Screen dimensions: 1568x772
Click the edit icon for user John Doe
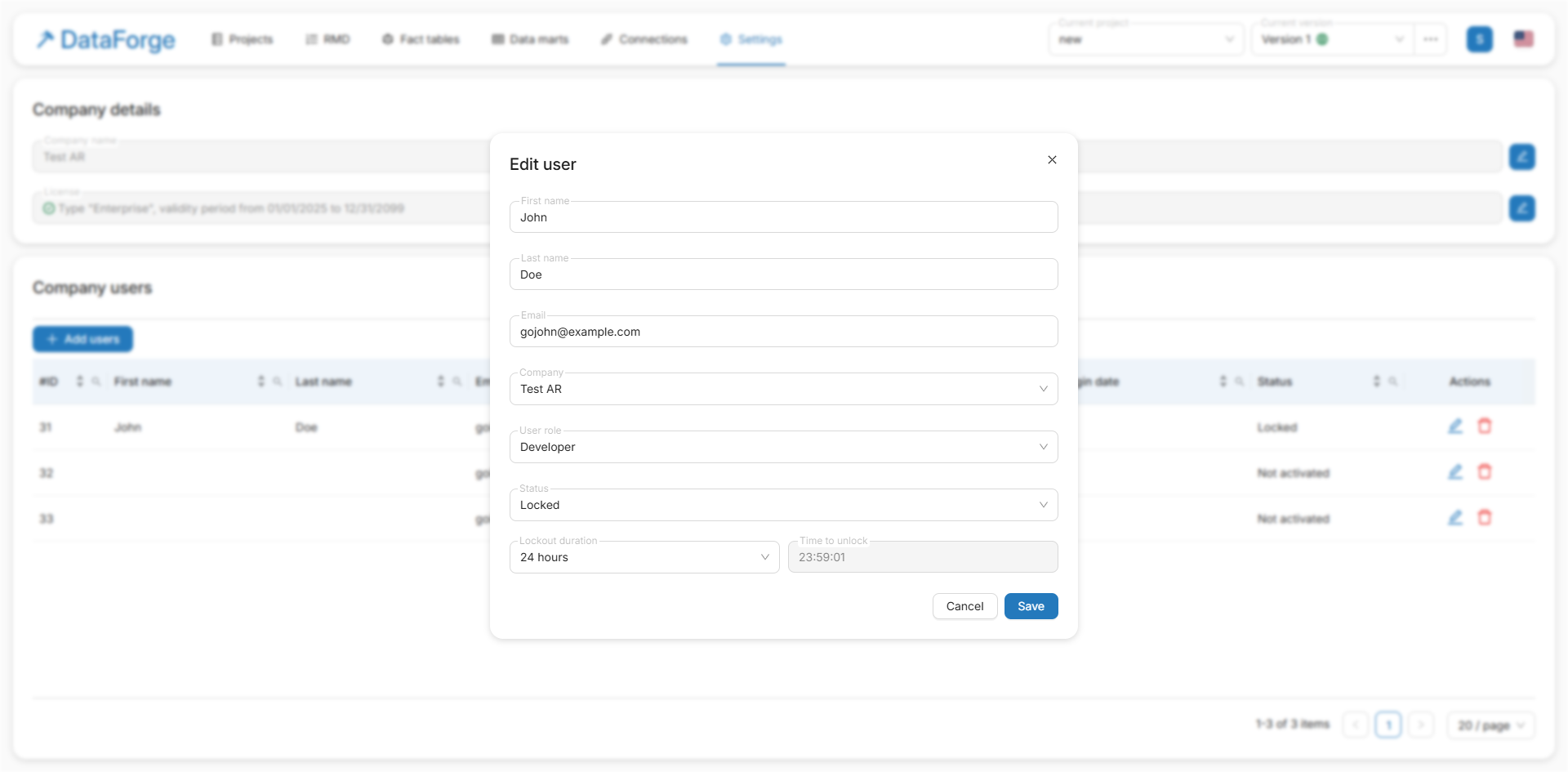pos(1455,426)
